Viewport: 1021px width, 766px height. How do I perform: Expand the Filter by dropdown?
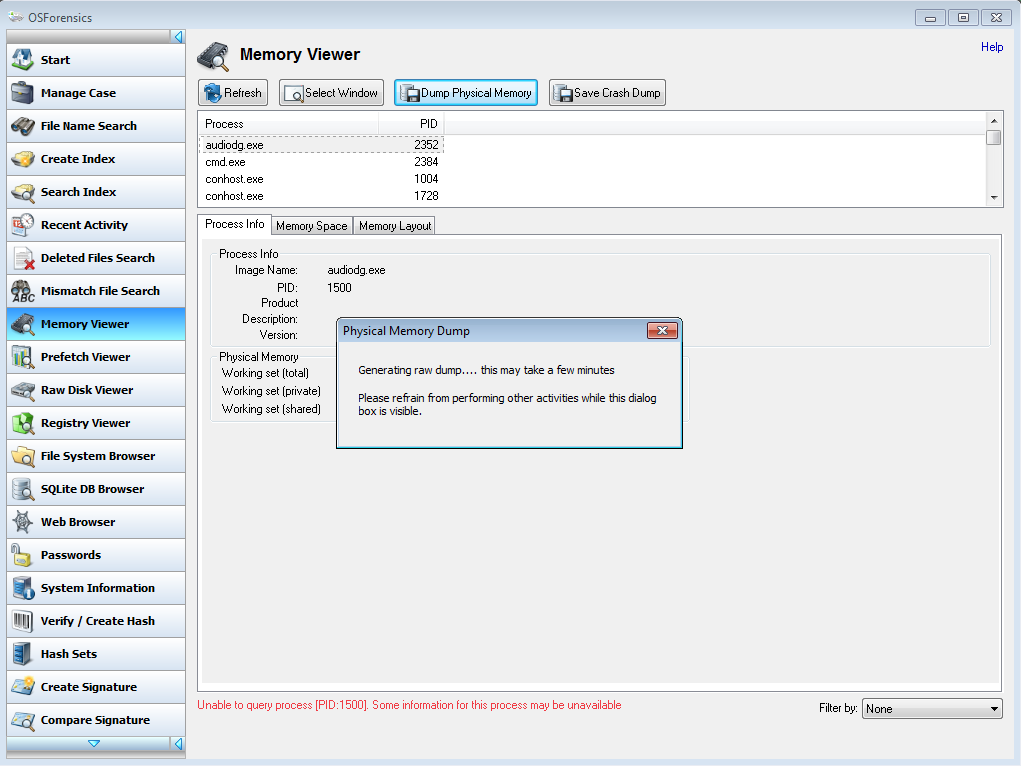pos(932,709)
